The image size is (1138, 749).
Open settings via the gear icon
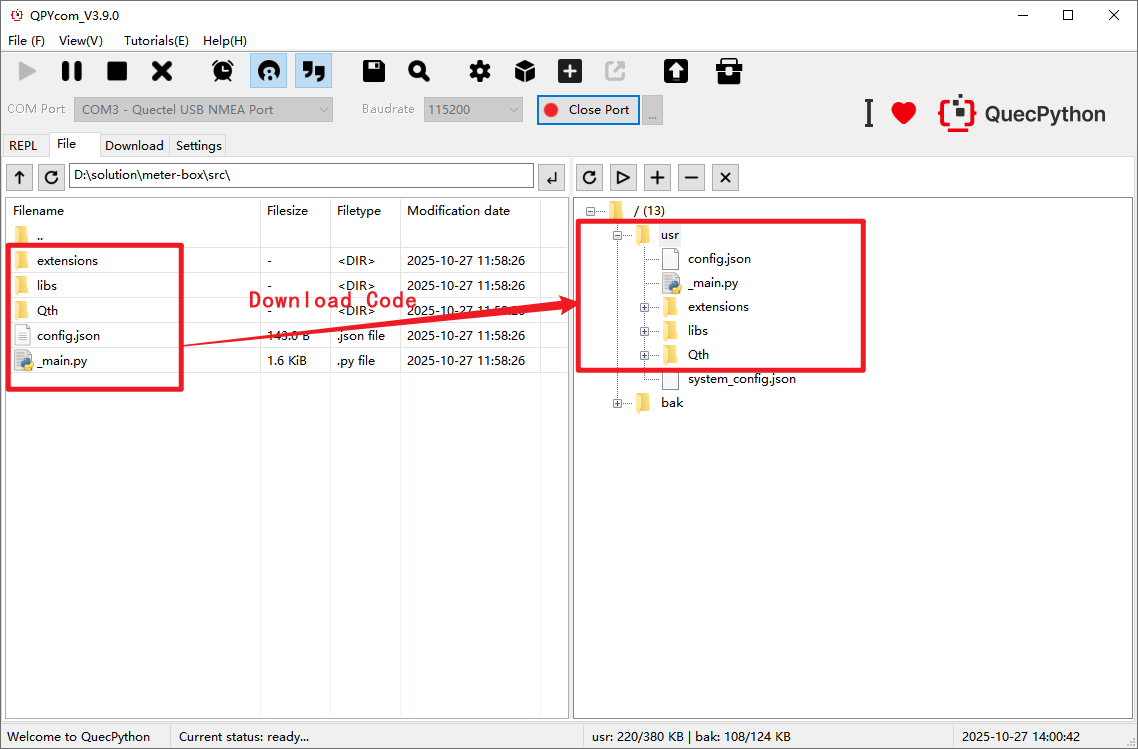pos(480,71)
